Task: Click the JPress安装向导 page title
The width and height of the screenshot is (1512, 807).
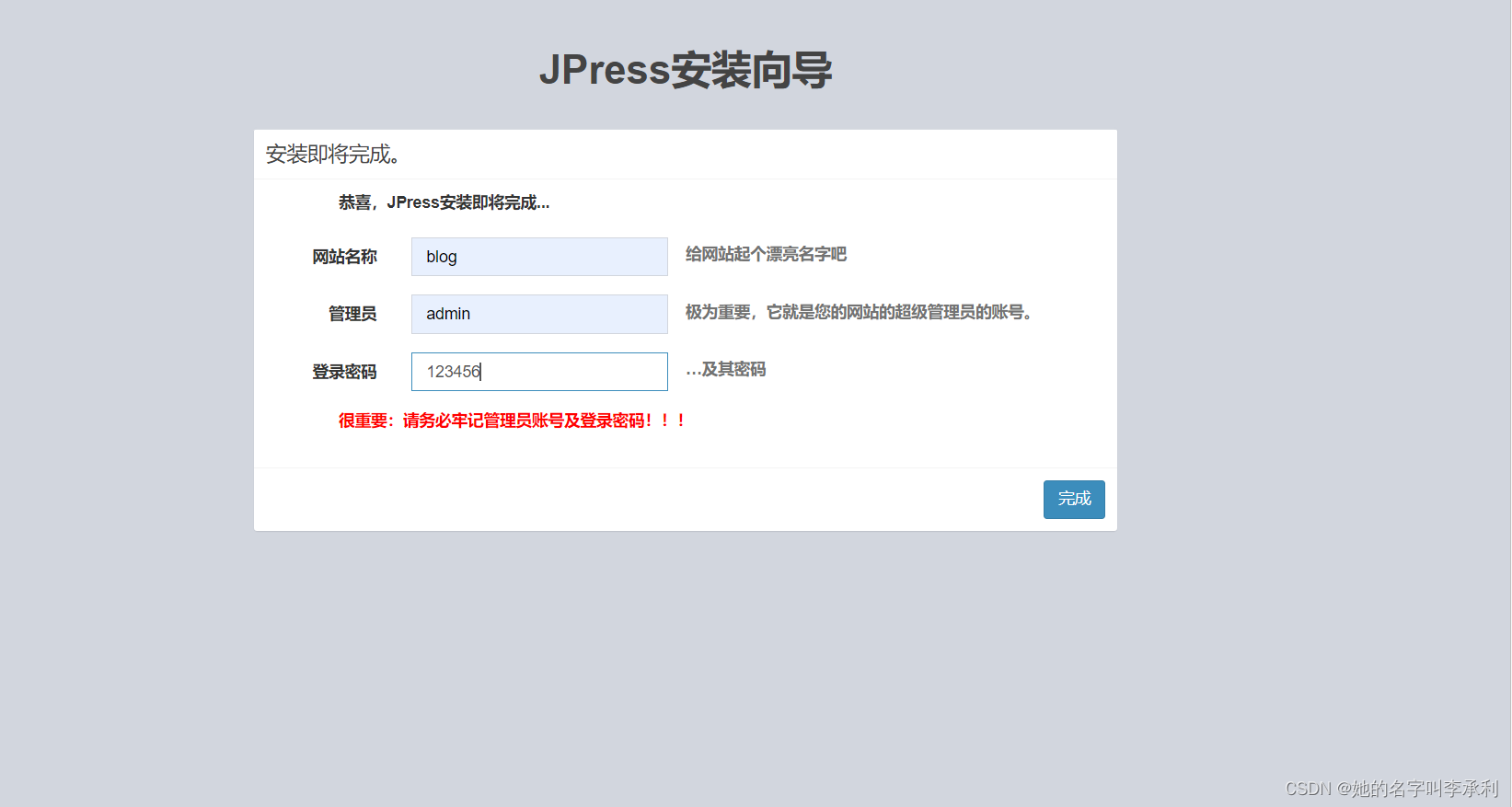Action: pos(686,70)
